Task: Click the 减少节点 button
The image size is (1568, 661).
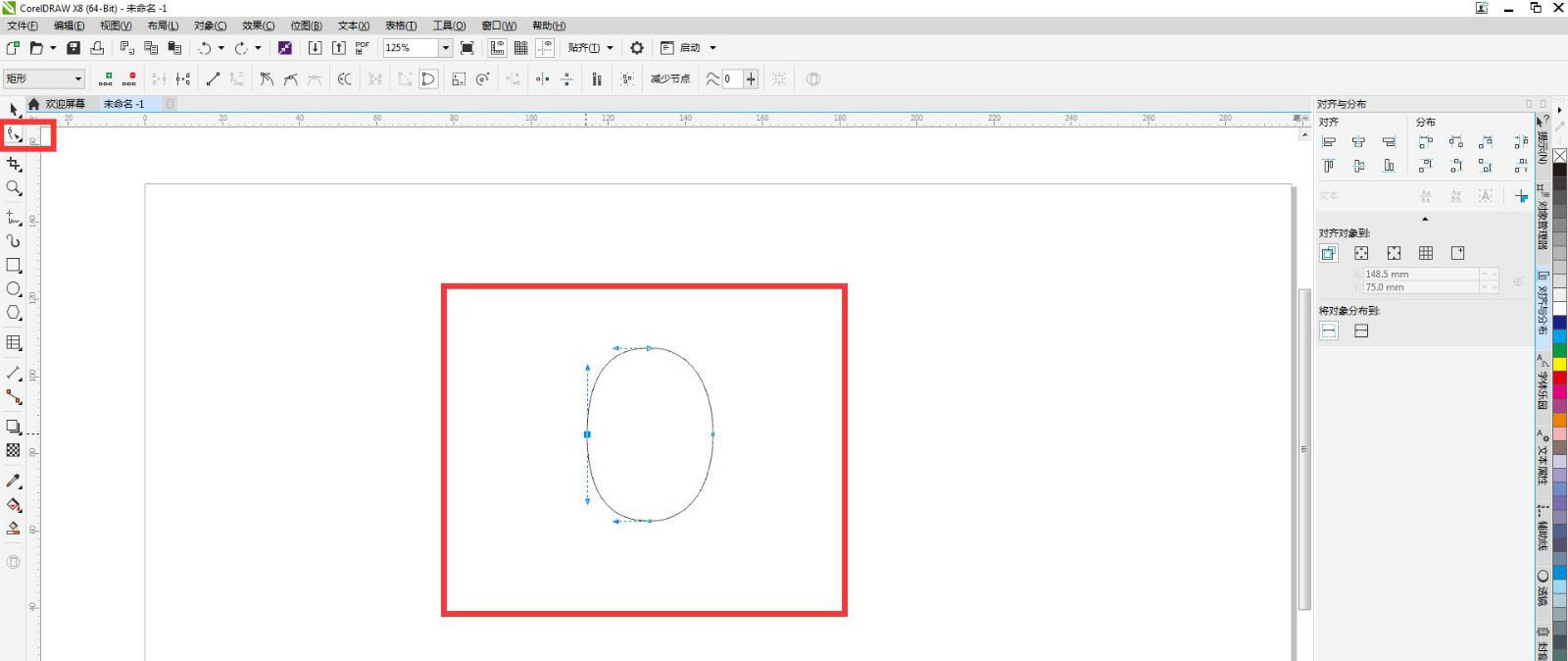Action: [670, 79]
